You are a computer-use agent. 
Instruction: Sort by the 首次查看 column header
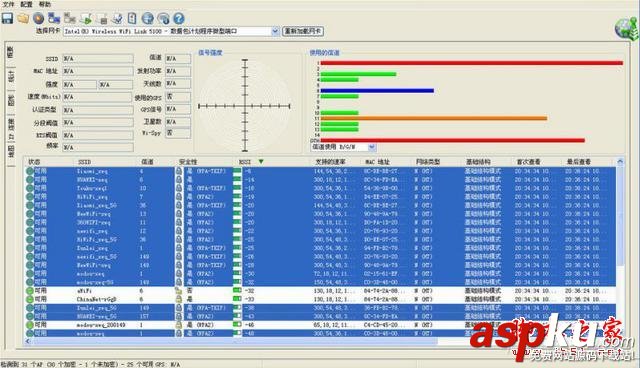(529, 162)
